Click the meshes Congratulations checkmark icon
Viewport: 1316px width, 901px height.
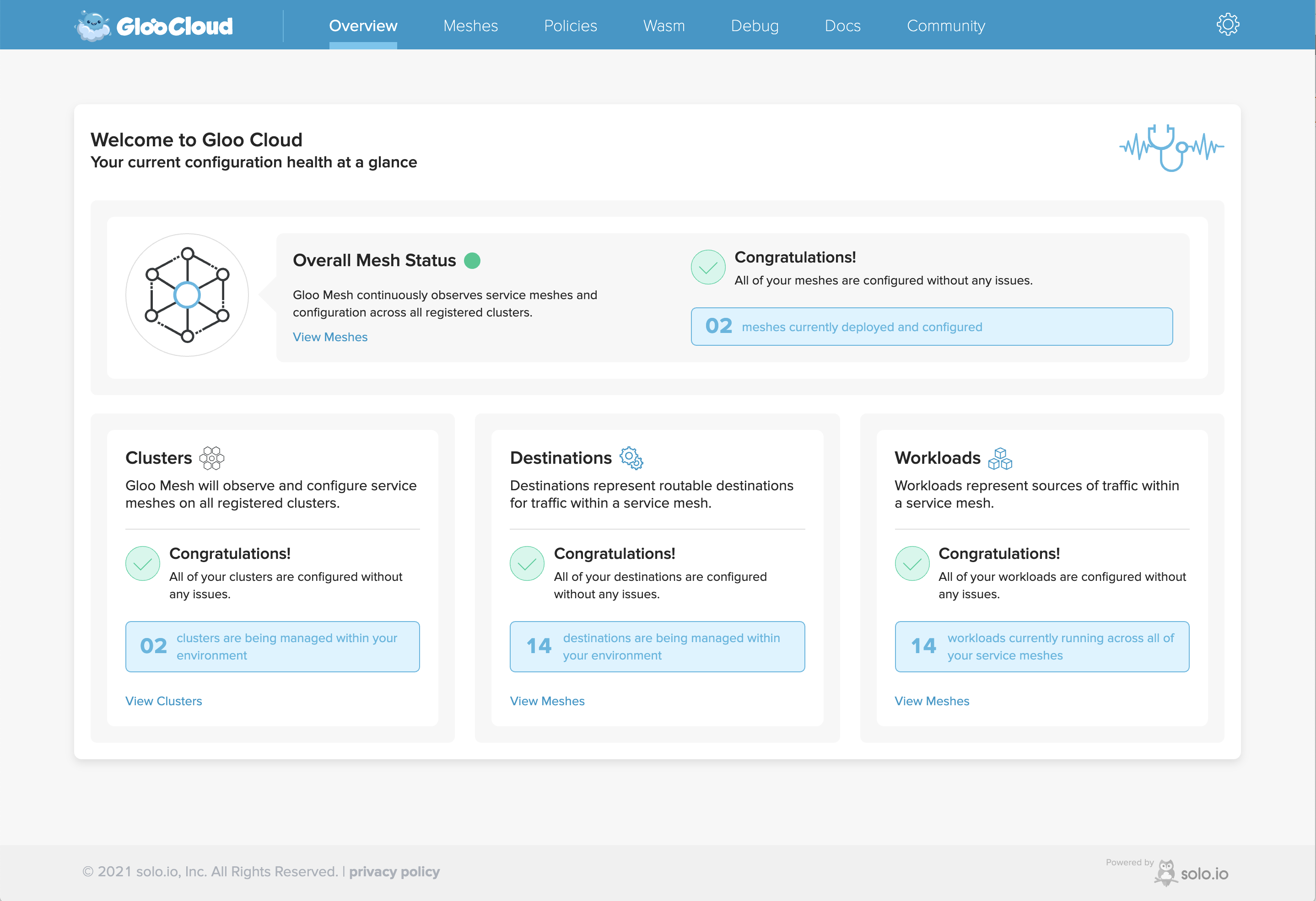point(708,267)
